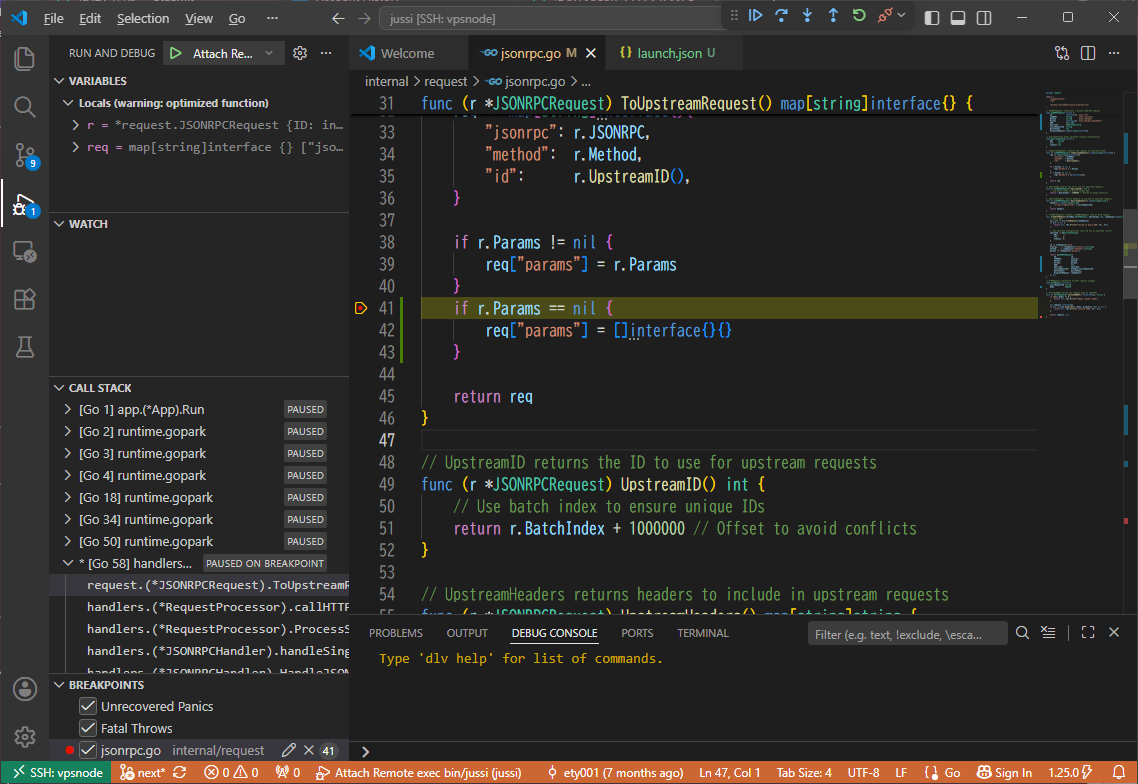Restart the debug session
Viewport: 1138px width, 784px height.
click(859, 15)
